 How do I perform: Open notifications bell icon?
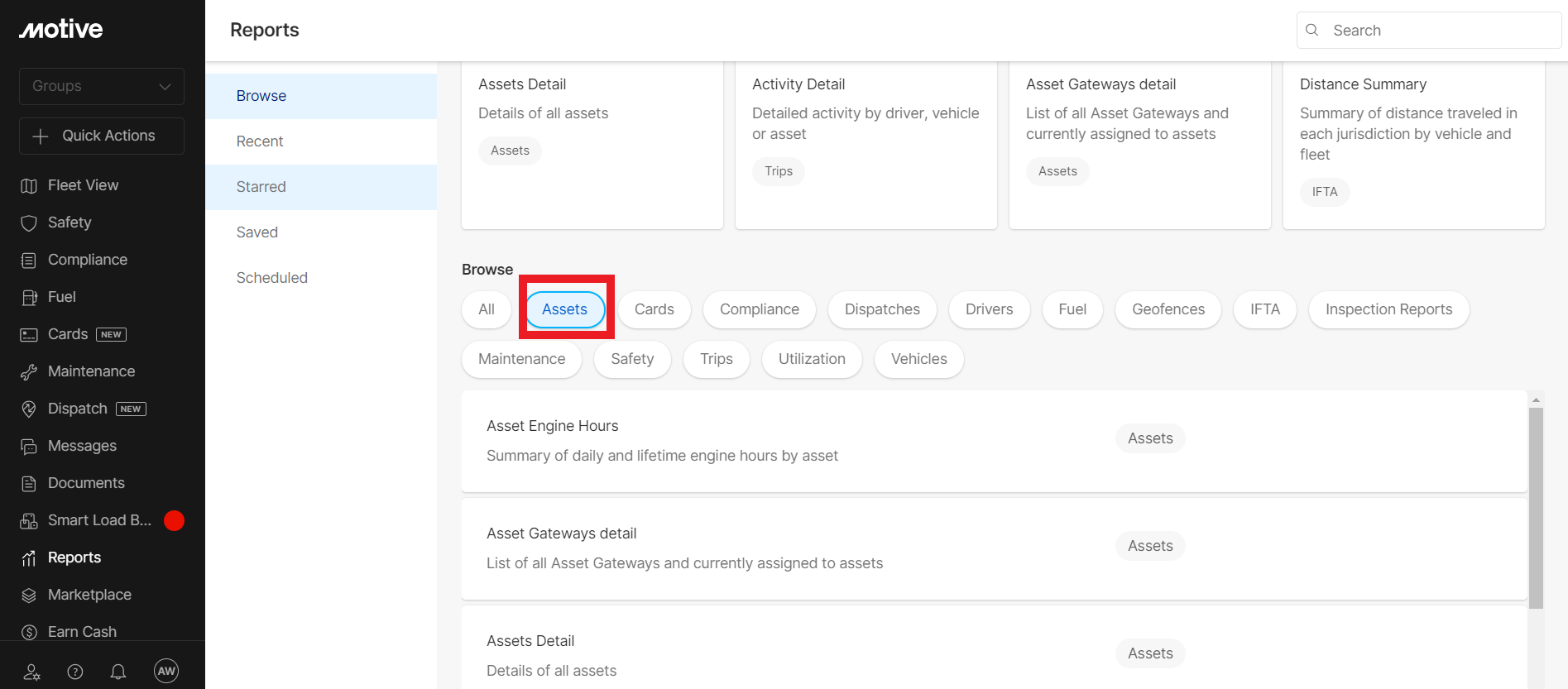coord(118,672)
